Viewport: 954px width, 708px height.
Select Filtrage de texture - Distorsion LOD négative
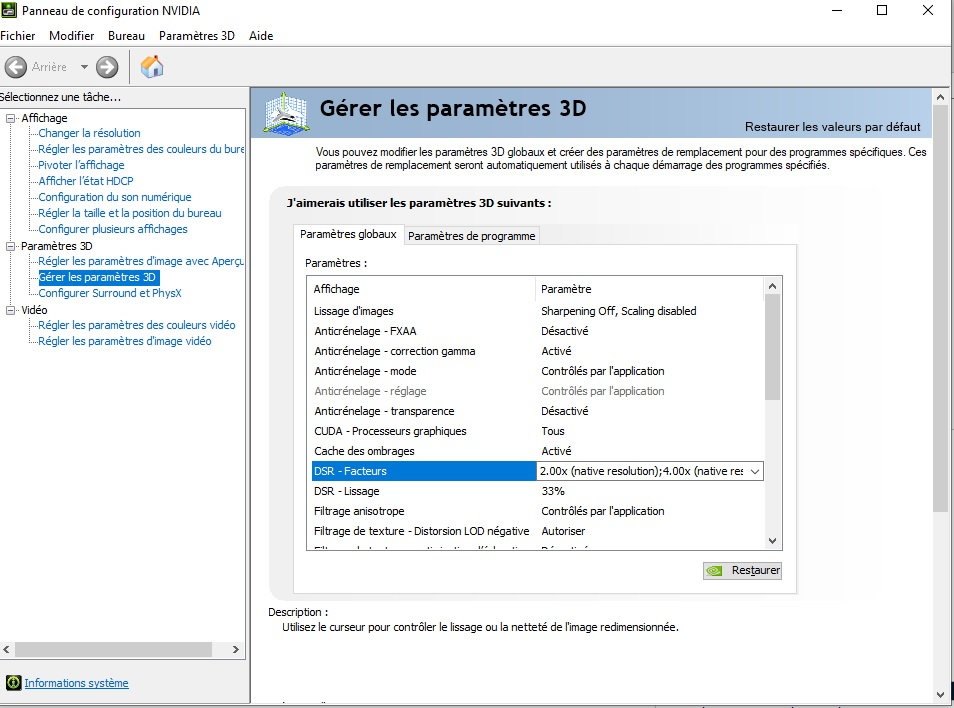[536, 531]
